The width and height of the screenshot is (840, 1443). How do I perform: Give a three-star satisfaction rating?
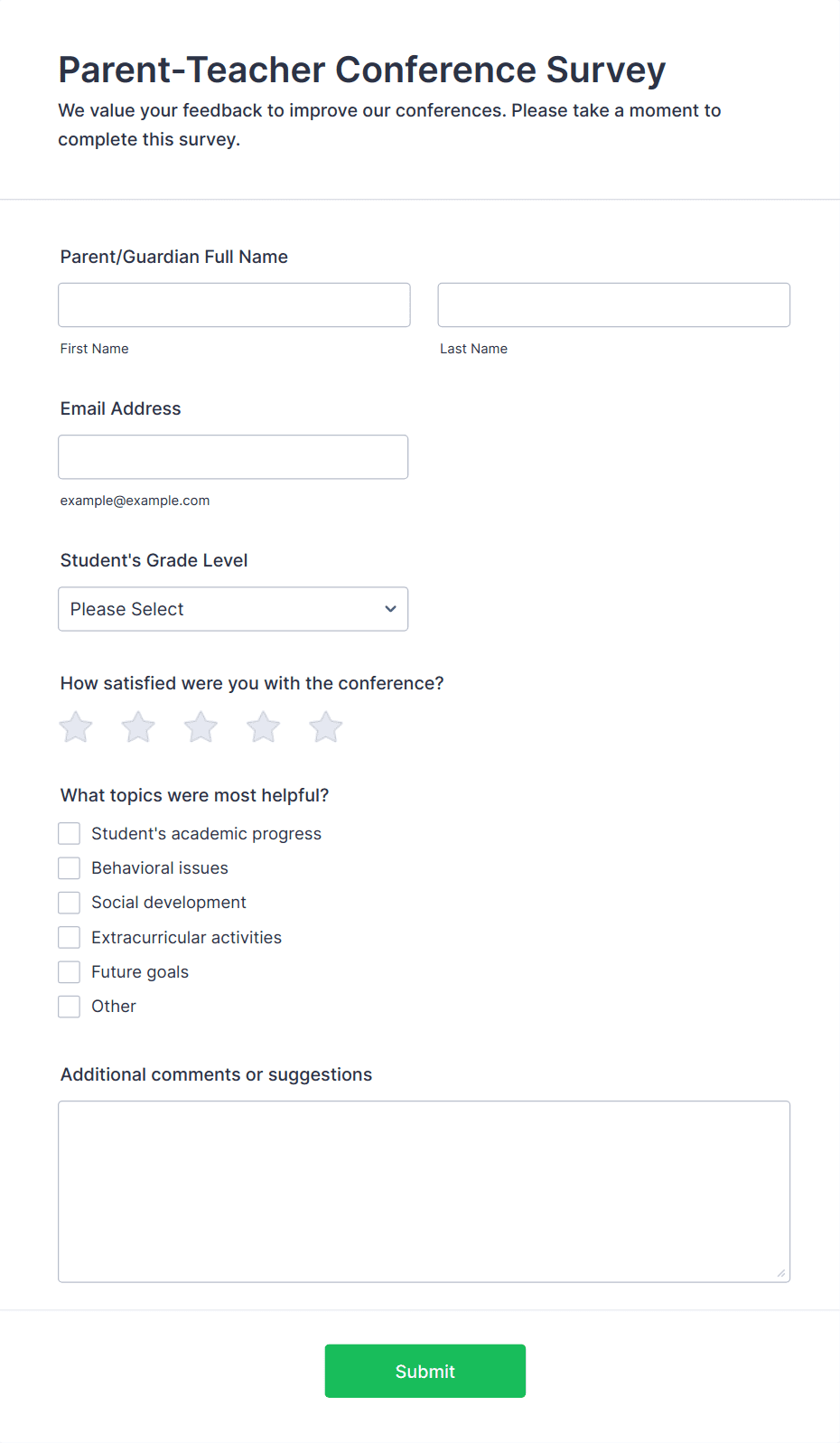point(201,726)
